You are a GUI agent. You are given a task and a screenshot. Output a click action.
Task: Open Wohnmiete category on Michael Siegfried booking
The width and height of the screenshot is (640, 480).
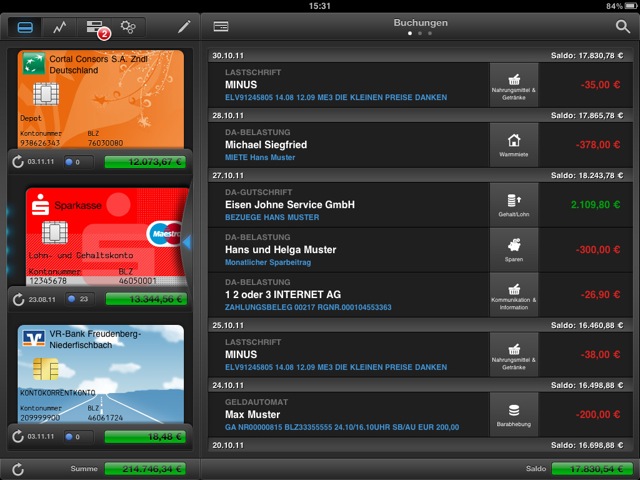pyautogui.click(x=513, y=146)
